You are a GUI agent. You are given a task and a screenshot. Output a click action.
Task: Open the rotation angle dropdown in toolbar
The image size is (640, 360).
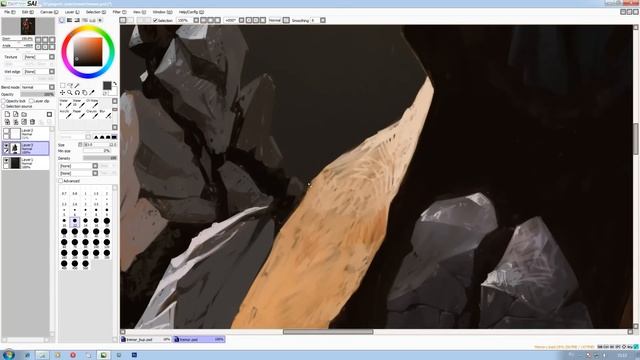241,20
